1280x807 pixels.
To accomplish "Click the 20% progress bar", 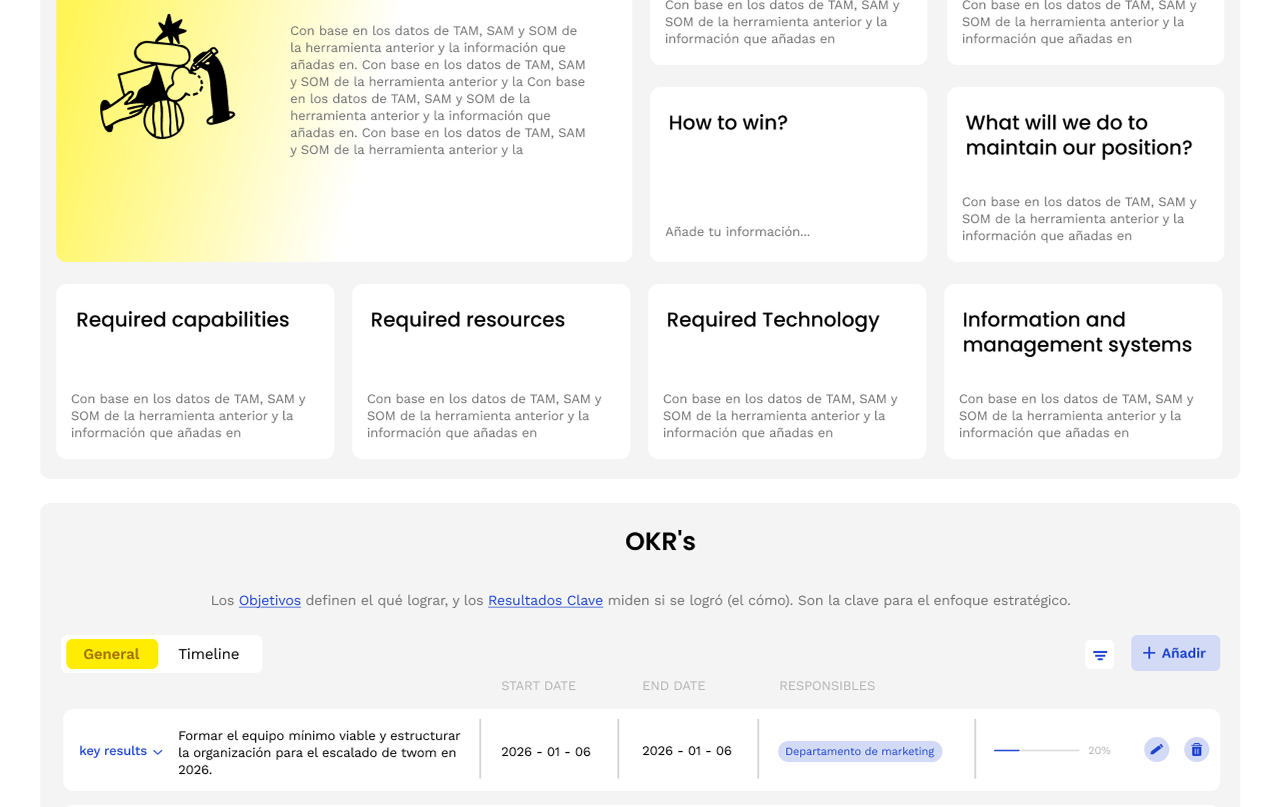I will coord(1036,750).
